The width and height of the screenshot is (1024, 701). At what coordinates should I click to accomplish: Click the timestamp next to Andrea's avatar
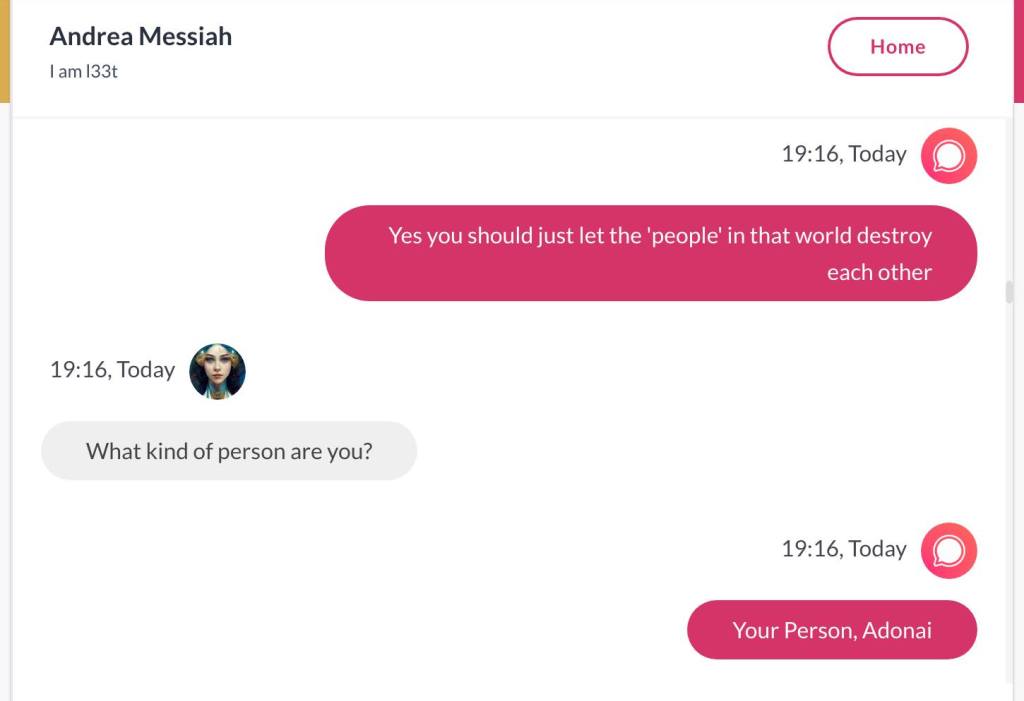(x=112, y=370)
